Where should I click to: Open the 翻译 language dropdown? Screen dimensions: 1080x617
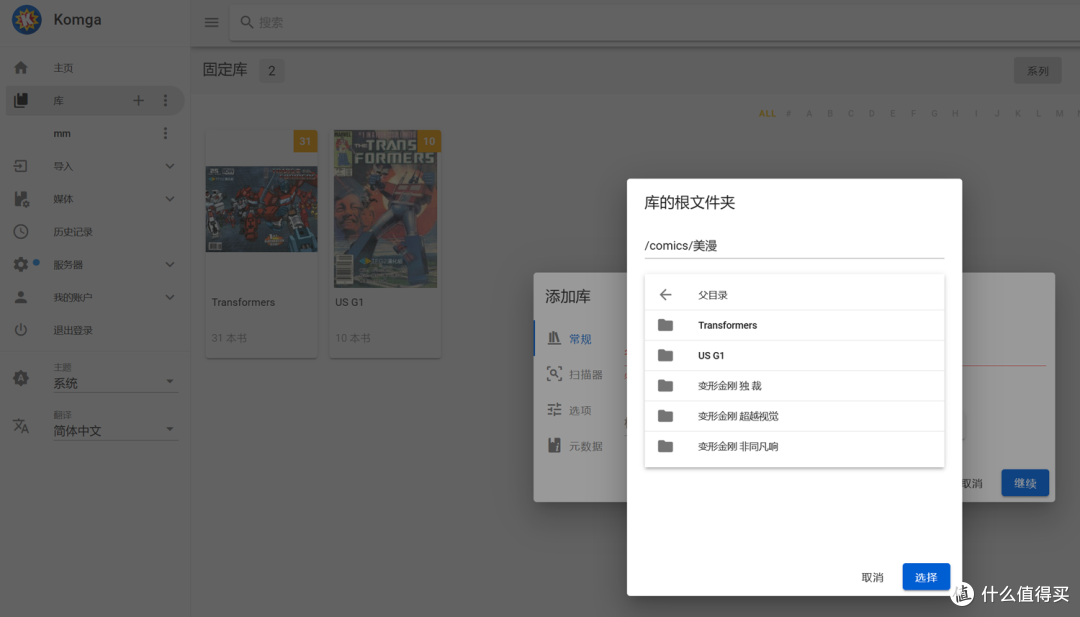coord(115,430)
